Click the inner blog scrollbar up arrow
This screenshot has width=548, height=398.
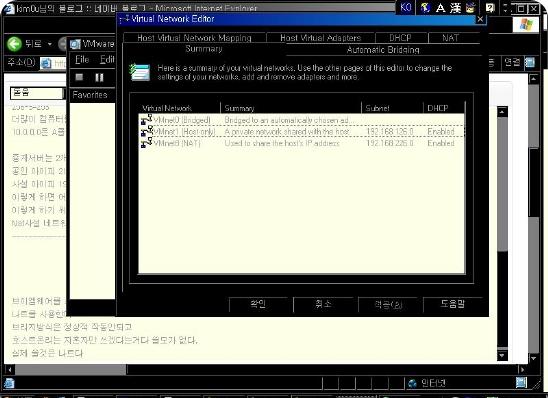click(x=502, y=112)
